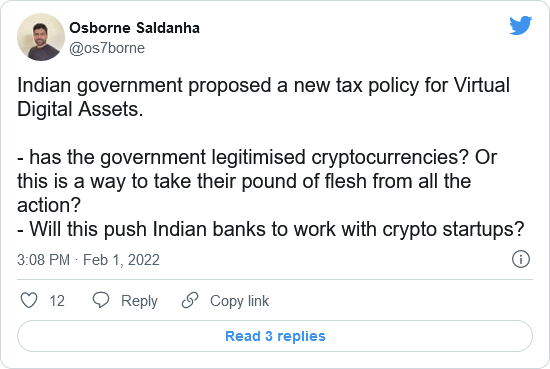The image size is (550, 369).
Task: Click the word action? in the tweet
Action: [49, 205]
